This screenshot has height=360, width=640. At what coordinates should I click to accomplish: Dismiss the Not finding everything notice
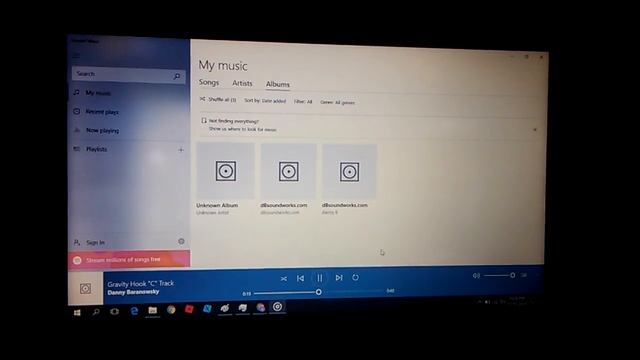(535, 130)
